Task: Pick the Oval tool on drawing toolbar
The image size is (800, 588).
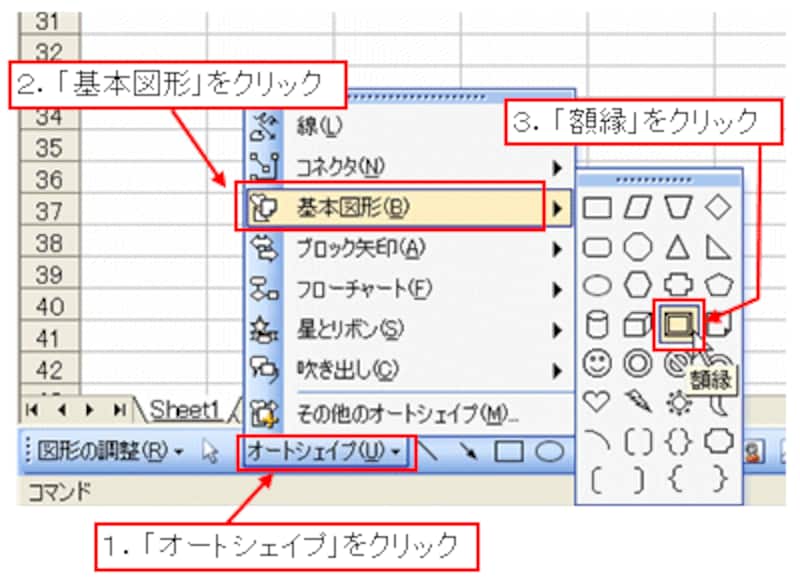Action: [x=549, y=452]
